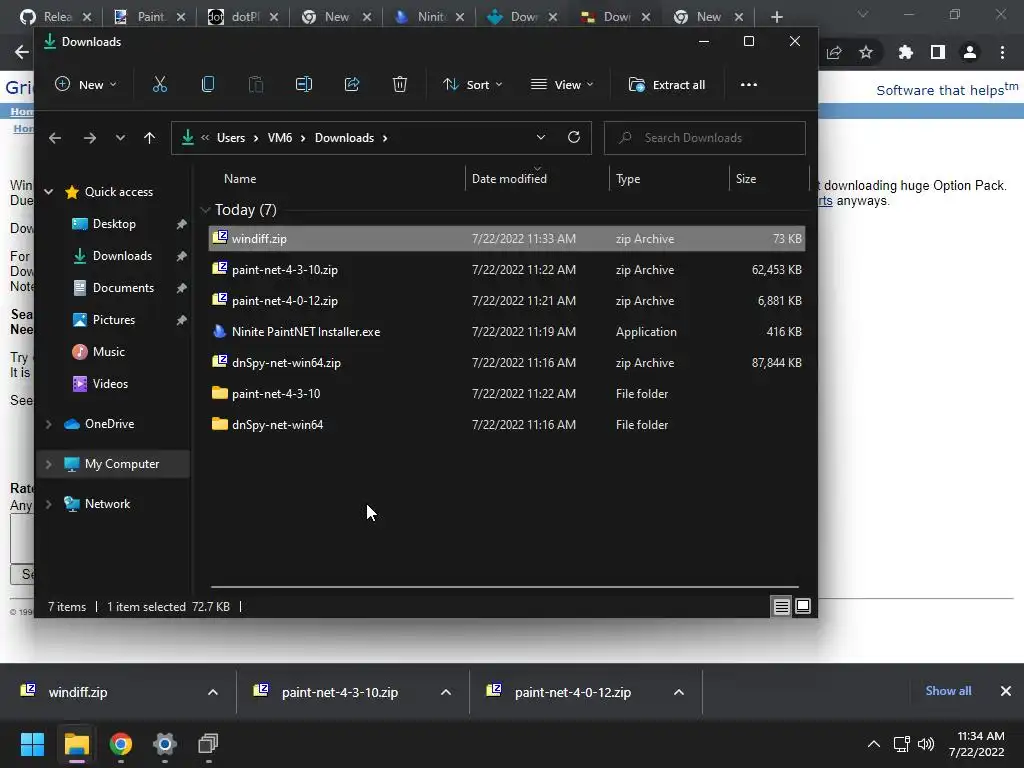Viewport: 1024px width, 768px height.
Task: Switch to the Ninite browser tab
Action: (x=428, y=17)
